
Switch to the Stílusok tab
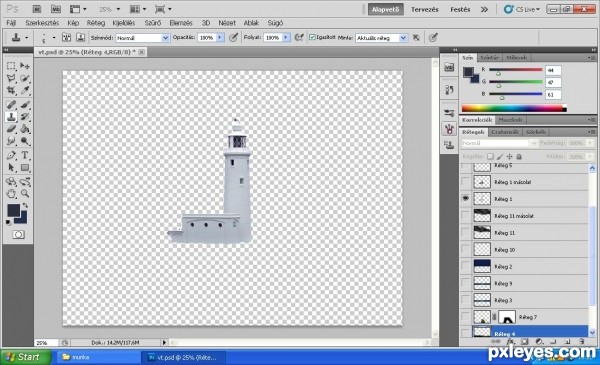coord(516,57)
